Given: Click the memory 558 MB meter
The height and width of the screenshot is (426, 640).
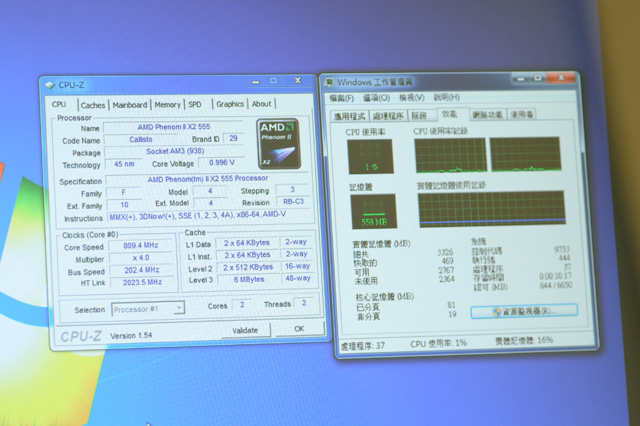Looking at the screenshot, I should (373, 211).
